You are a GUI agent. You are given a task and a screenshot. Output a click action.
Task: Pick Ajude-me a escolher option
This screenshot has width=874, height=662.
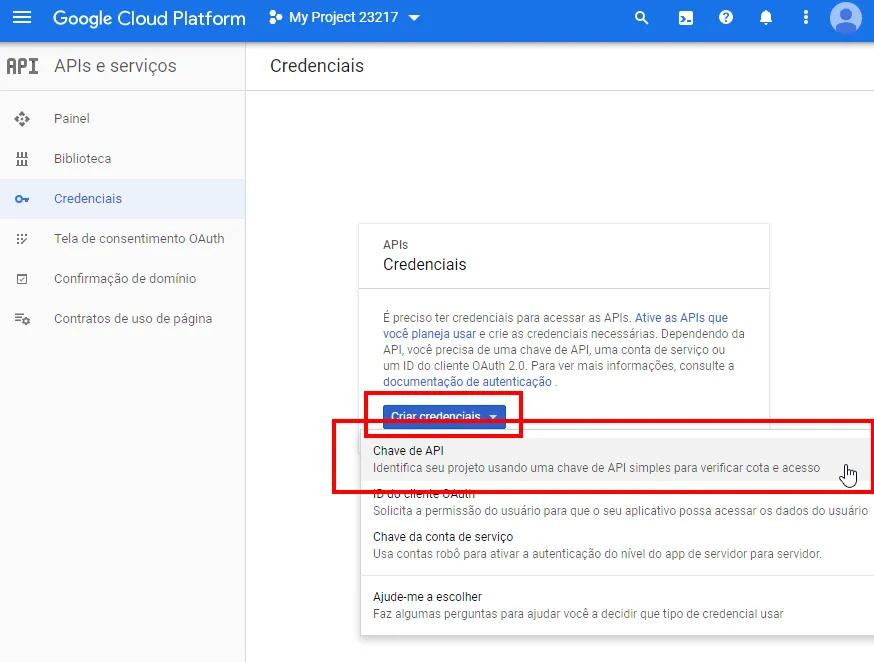577,605
